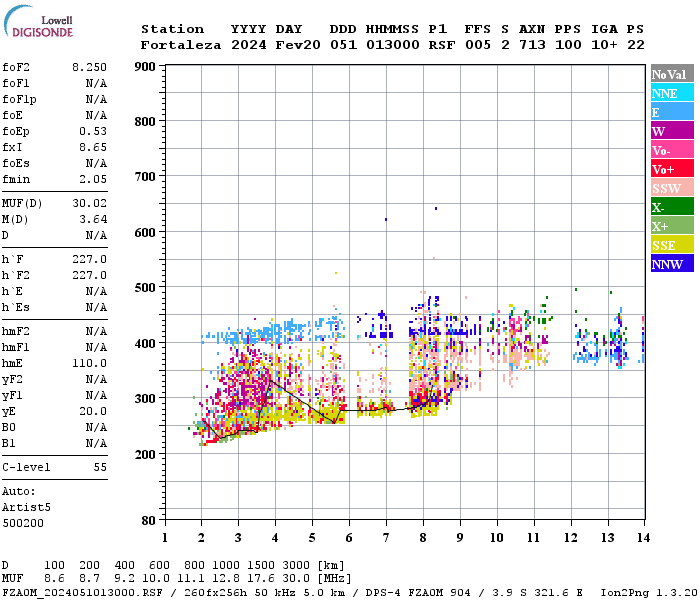The image size is (700, 600).
Task: Select the SSE yellow legend swatch
Action: 672,245
